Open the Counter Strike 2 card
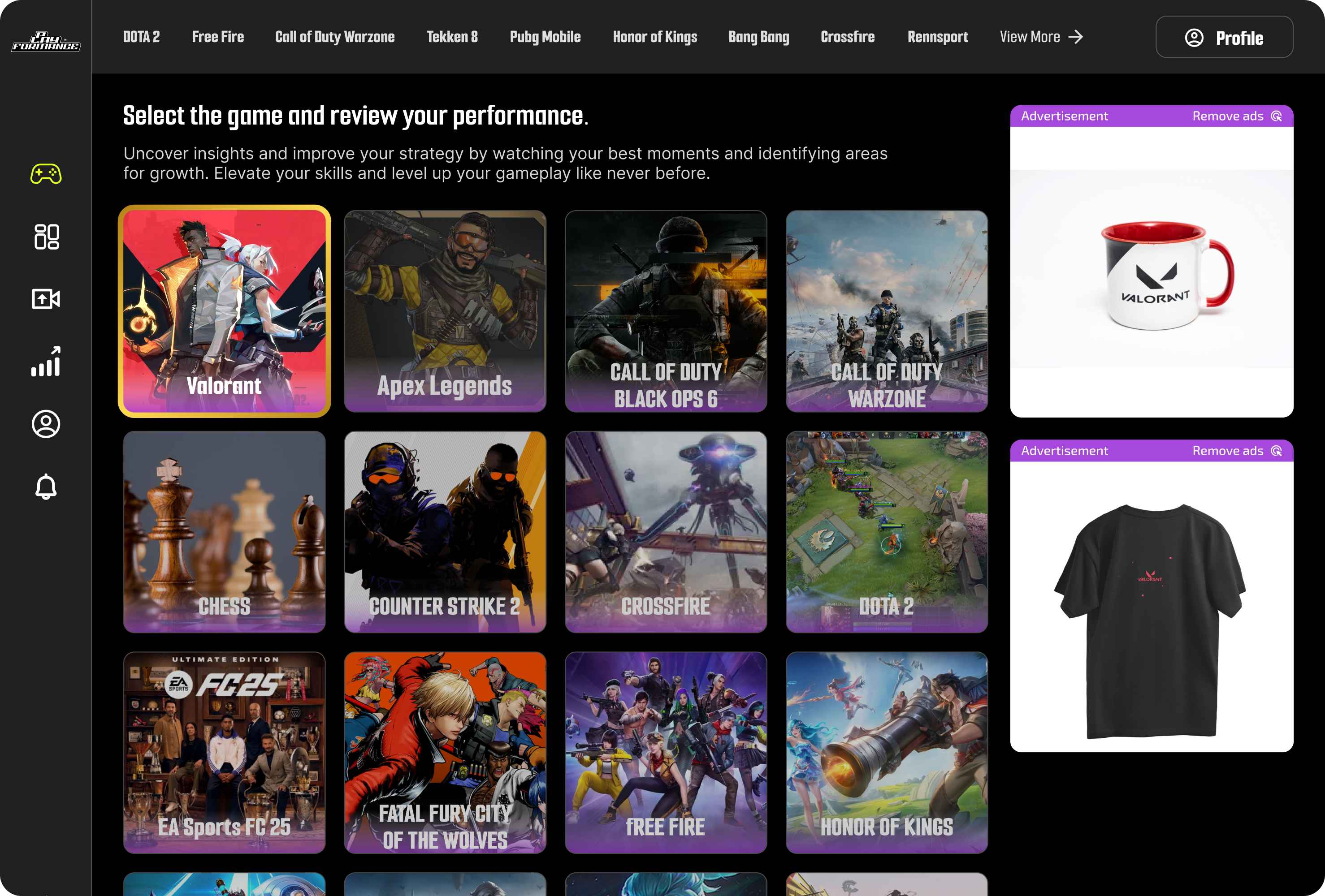Viewport: 1325px width, 896px height. [x=445, y=532]
